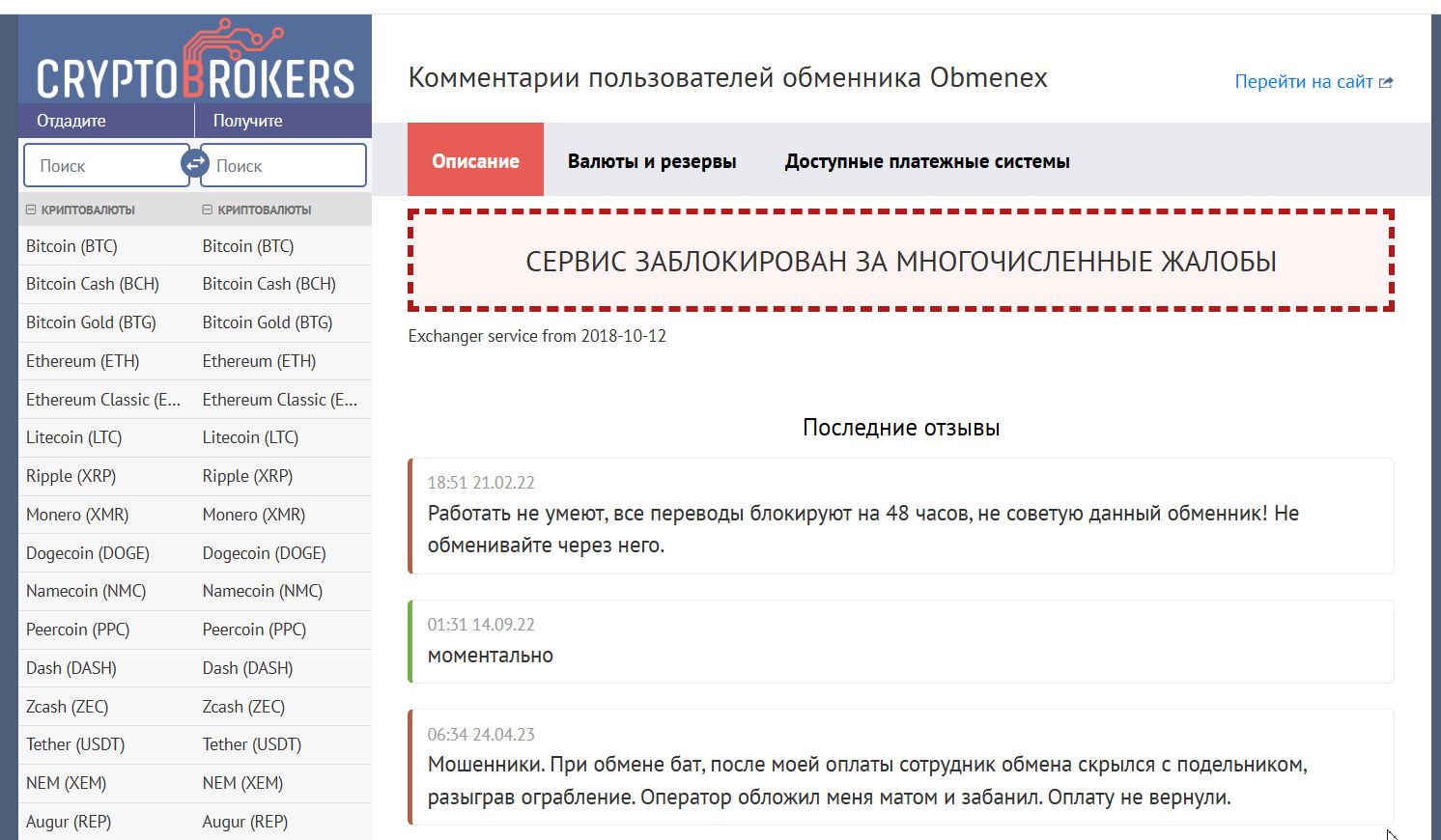Focus the Получите search field
Viewport: 1441px width, 840px height.
[x=283, y=165]
